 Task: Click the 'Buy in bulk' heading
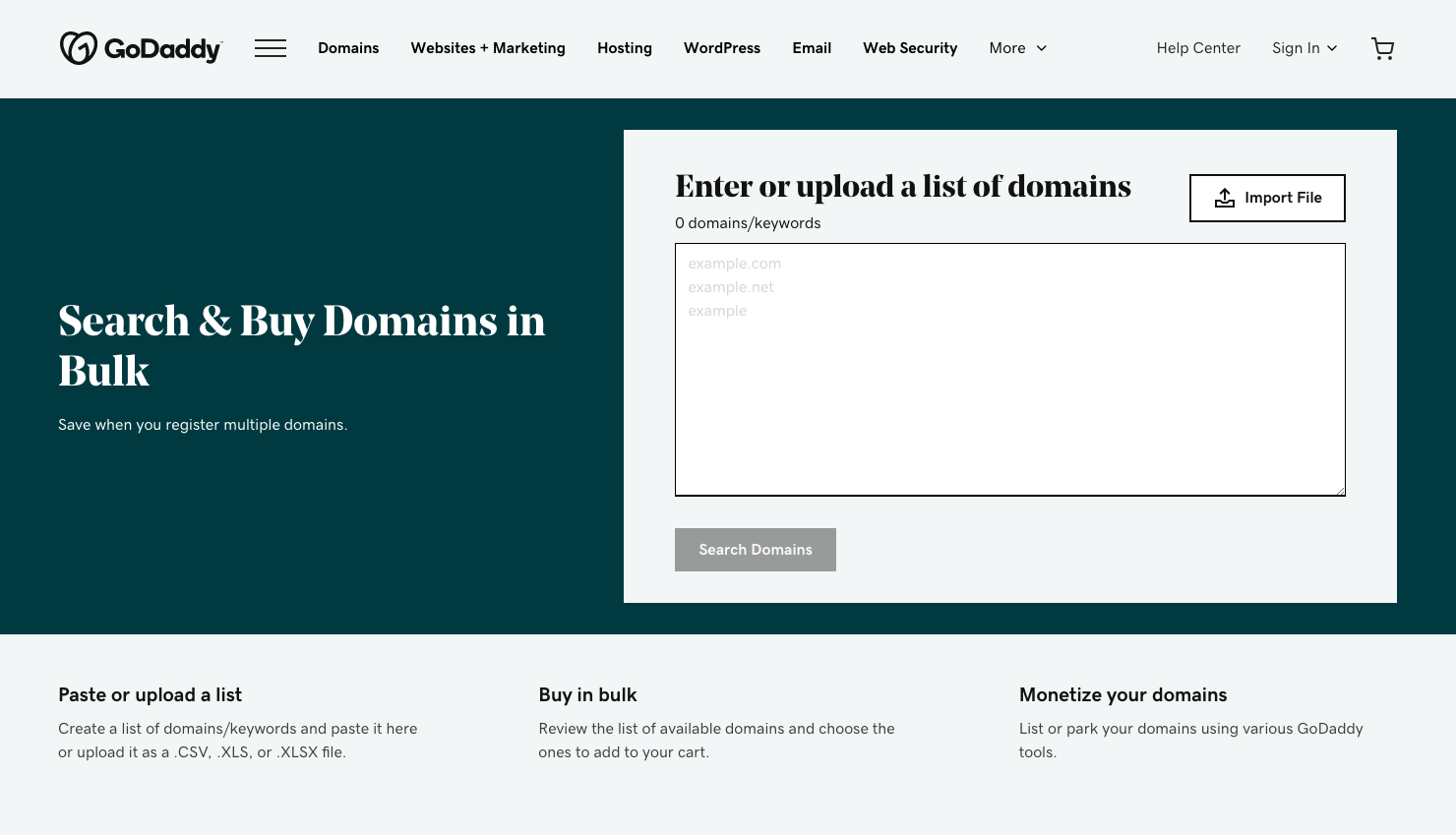(x=587, y=694)
